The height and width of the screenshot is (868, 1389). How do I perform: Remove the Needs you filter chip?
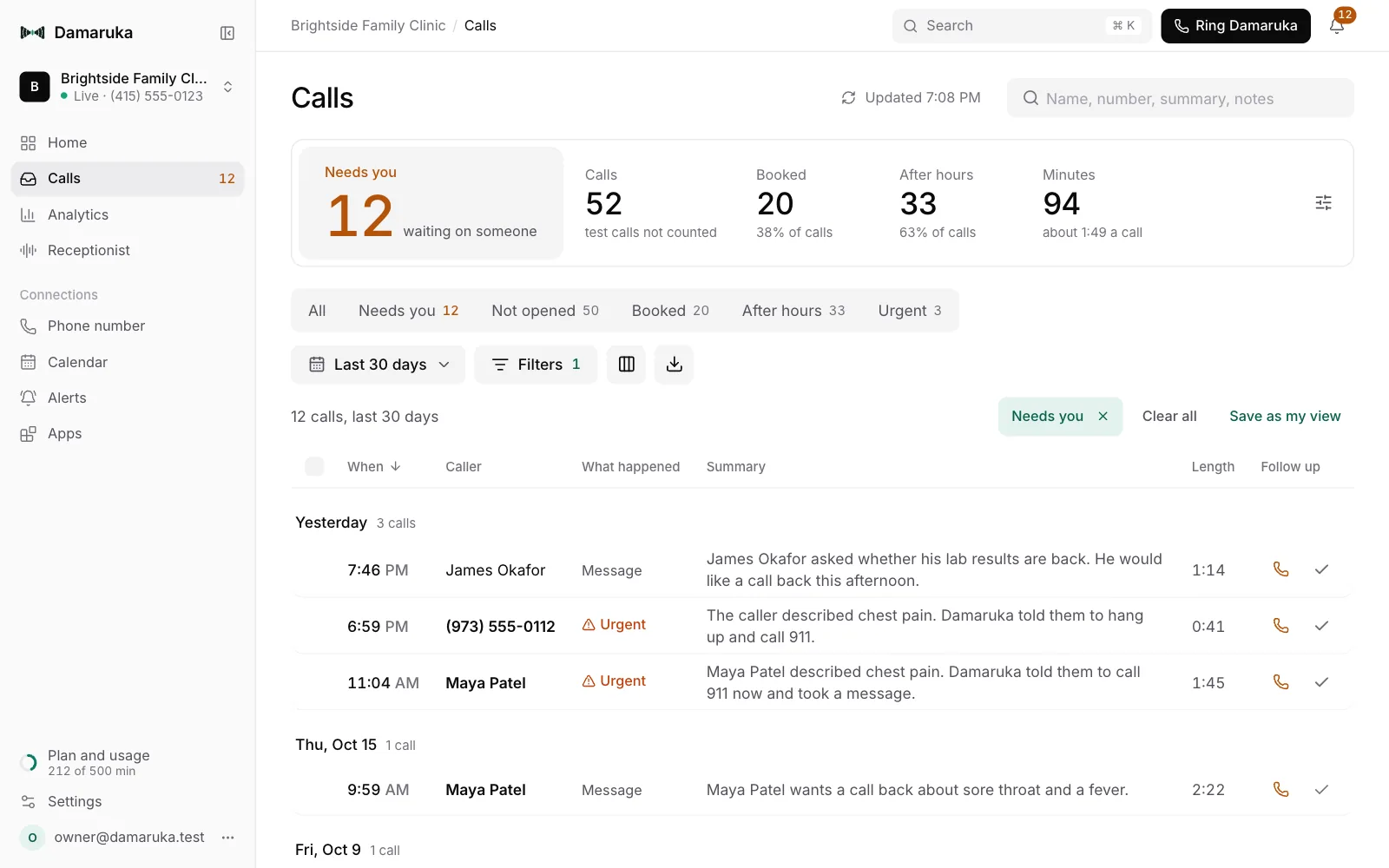coord(1103,417)
